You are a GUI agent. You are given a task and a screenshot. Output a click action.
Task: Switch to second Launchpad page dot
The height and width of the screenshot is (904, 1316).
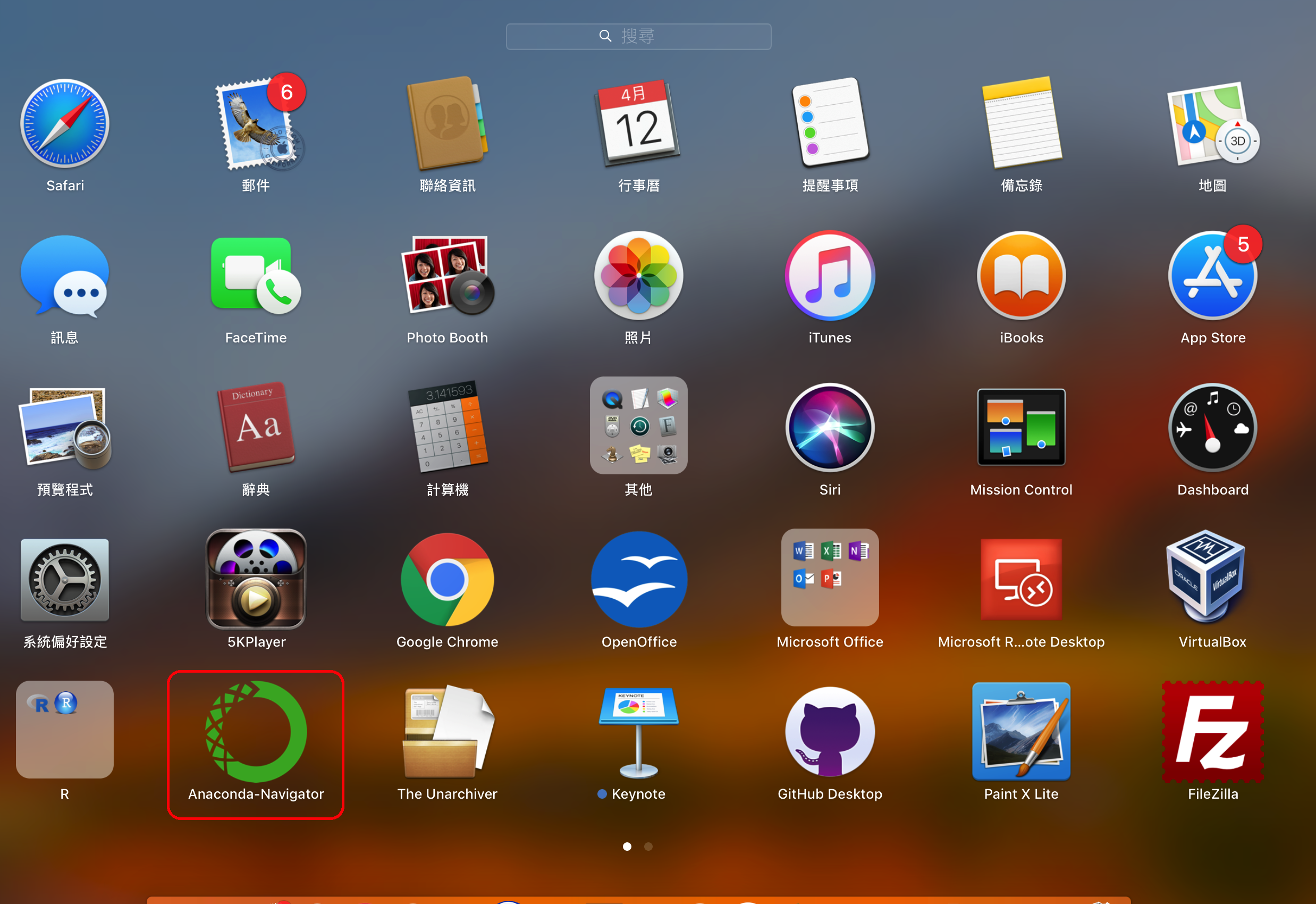coord(649,847)
